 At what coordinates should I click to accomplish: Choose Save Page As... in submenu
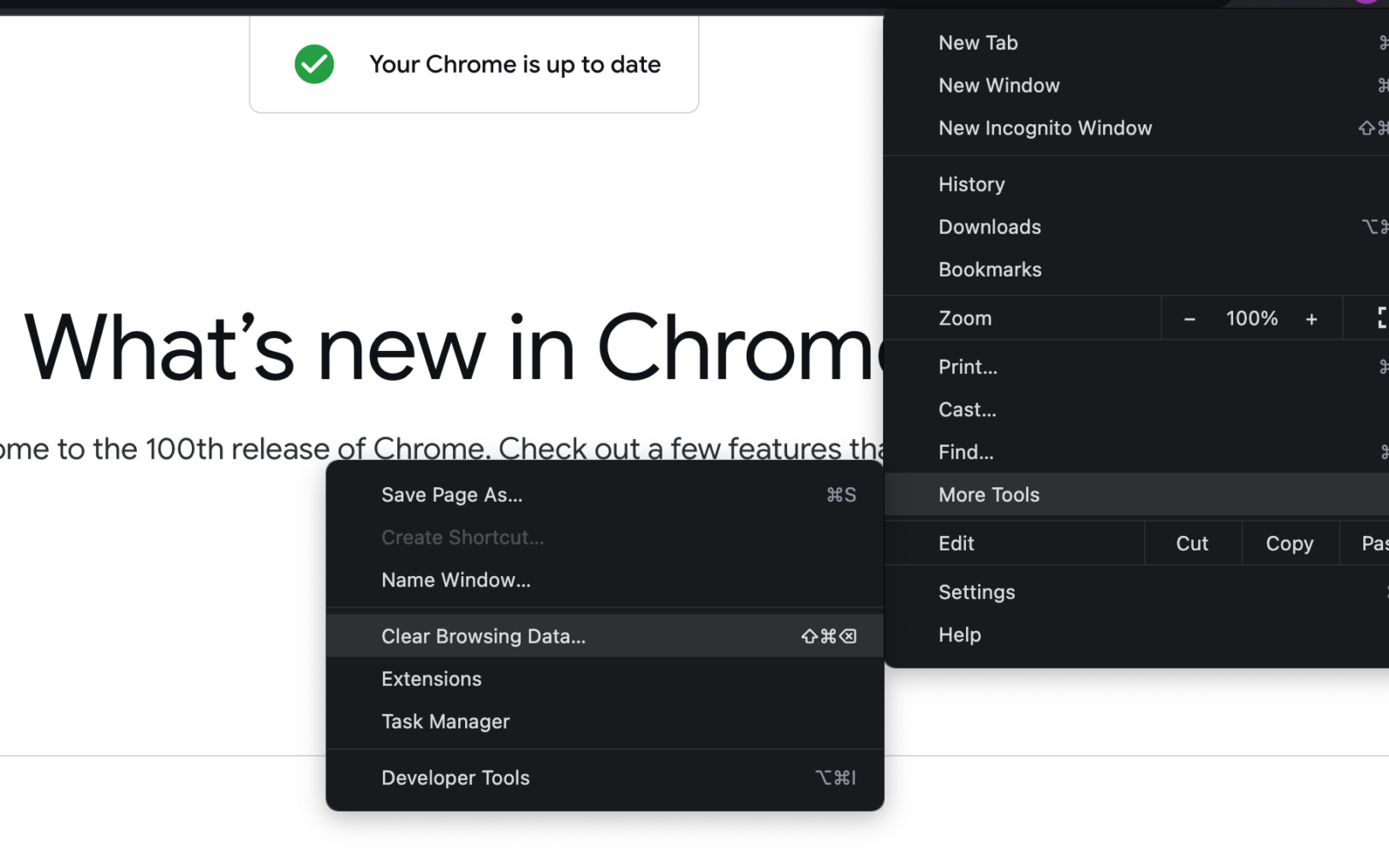(x=605, y=495)
